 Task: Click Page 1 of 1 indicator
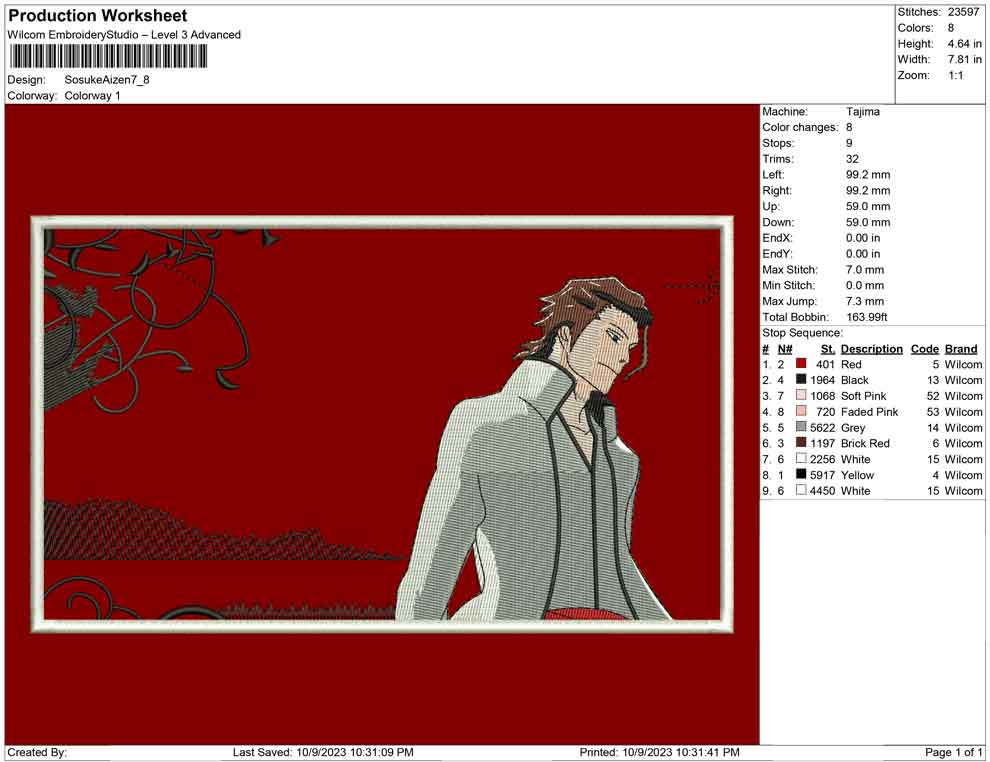tap(952, 748)
